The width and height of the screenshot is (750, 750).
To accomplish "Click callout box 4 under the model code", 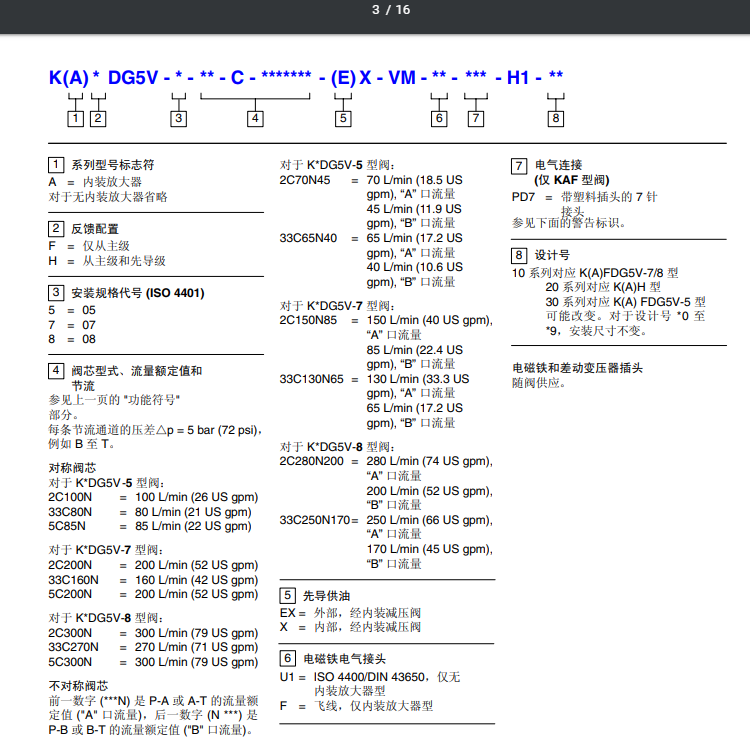I will 255,119.
